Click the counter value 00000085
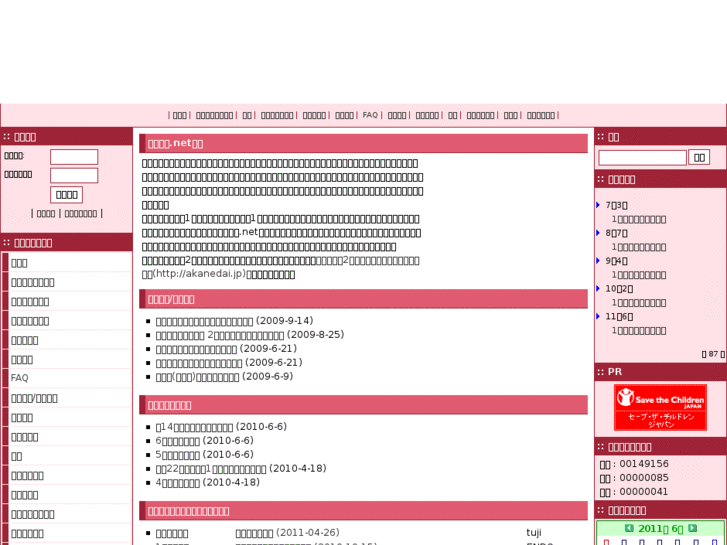The width and height of the screenshot is (727, 545). 644,478
